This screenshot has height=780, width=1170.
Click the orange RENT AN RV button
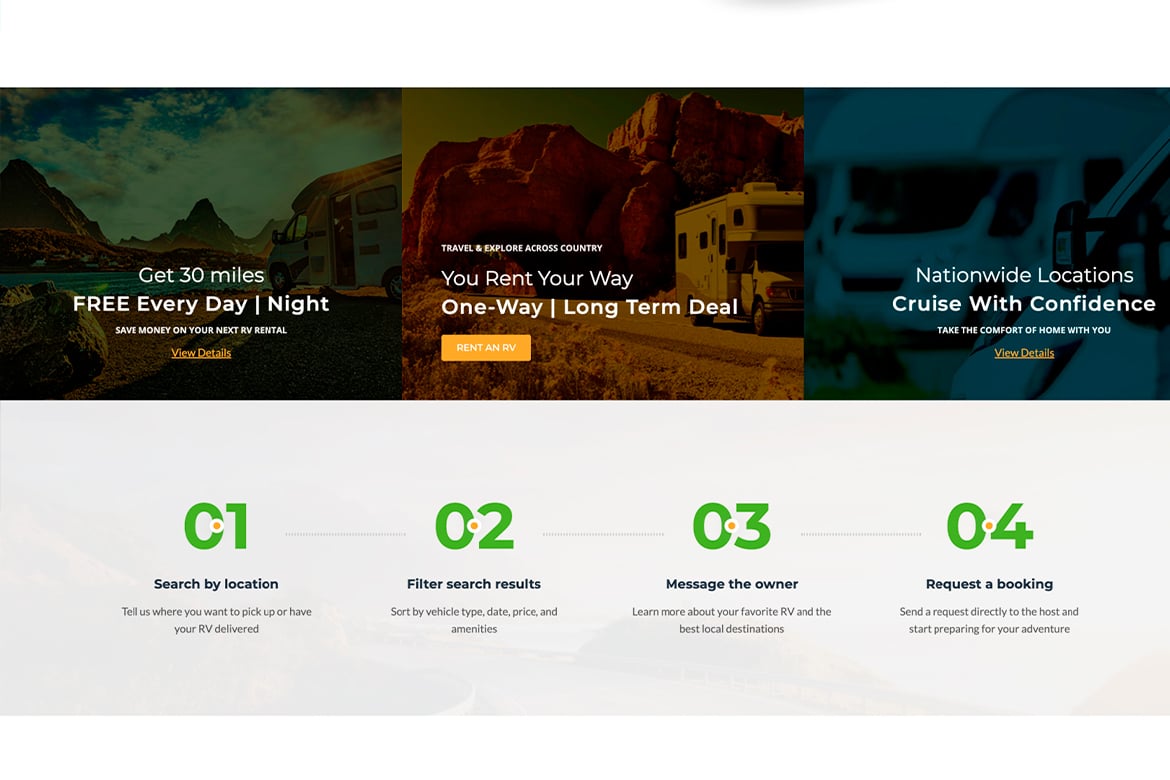pos(486,348)
